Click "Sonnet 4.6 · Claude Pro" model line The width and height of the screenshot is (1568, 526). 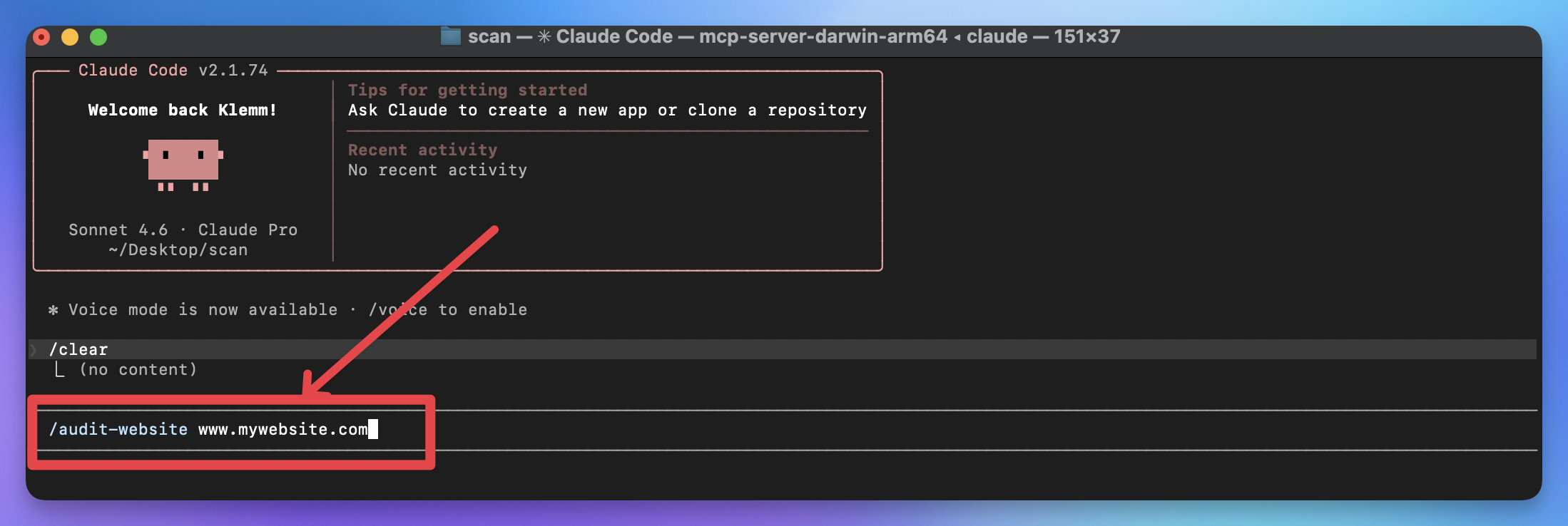pos(183,230)
